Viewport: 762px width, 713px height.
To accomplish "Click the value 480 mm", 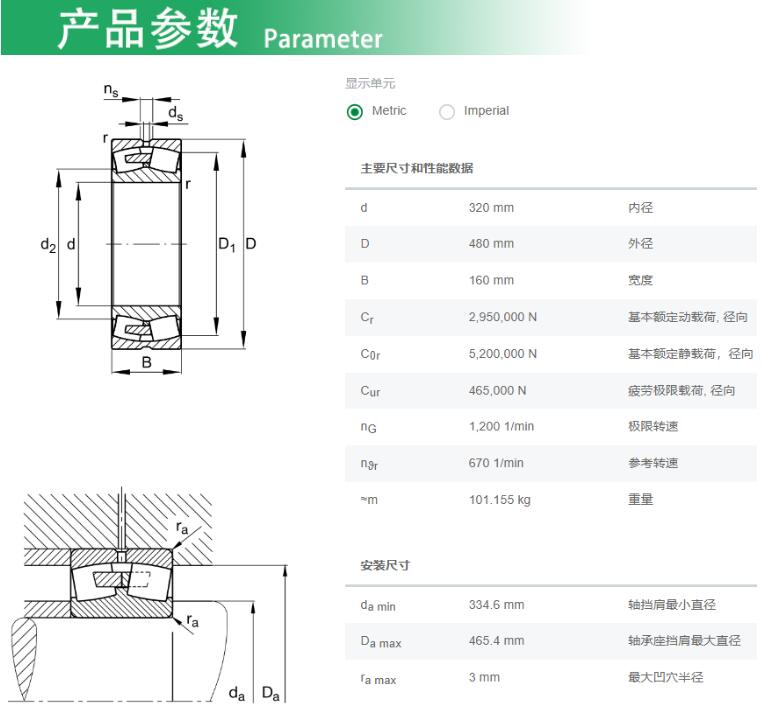I will pyautogui.click(x=491, y=243).
